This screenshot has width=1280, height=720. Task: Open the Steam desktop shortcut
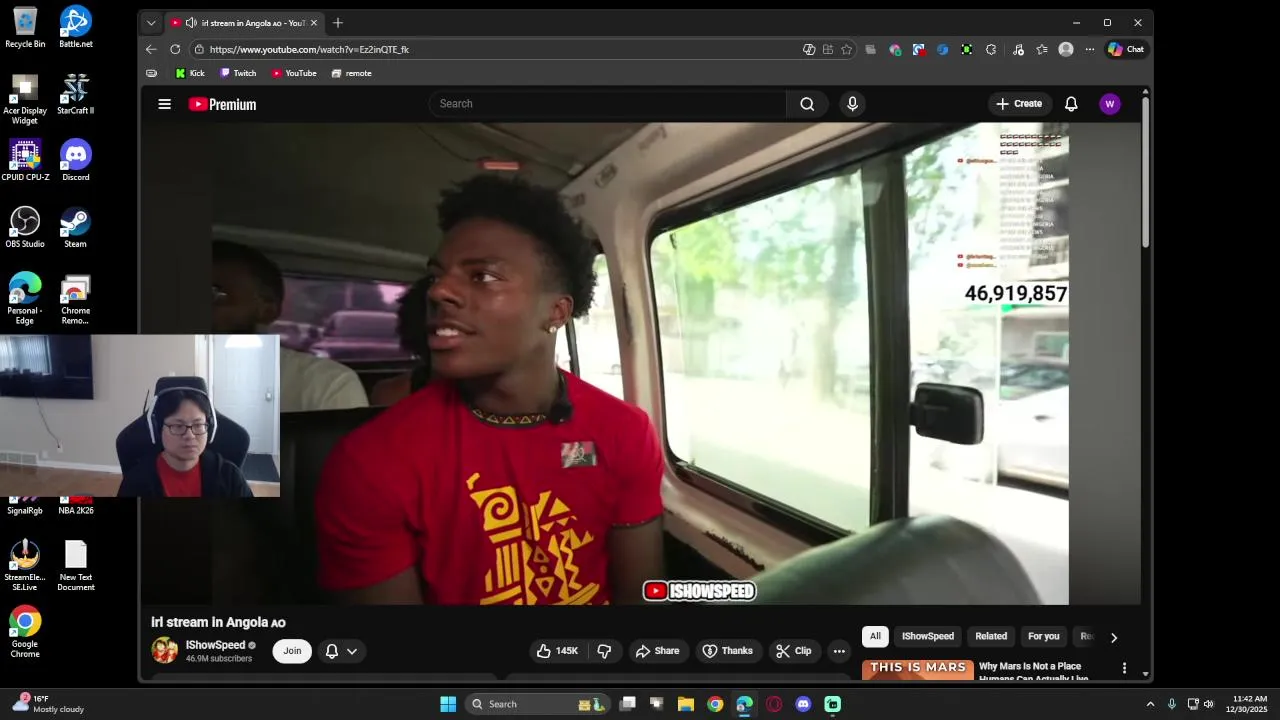click(76, 227)
